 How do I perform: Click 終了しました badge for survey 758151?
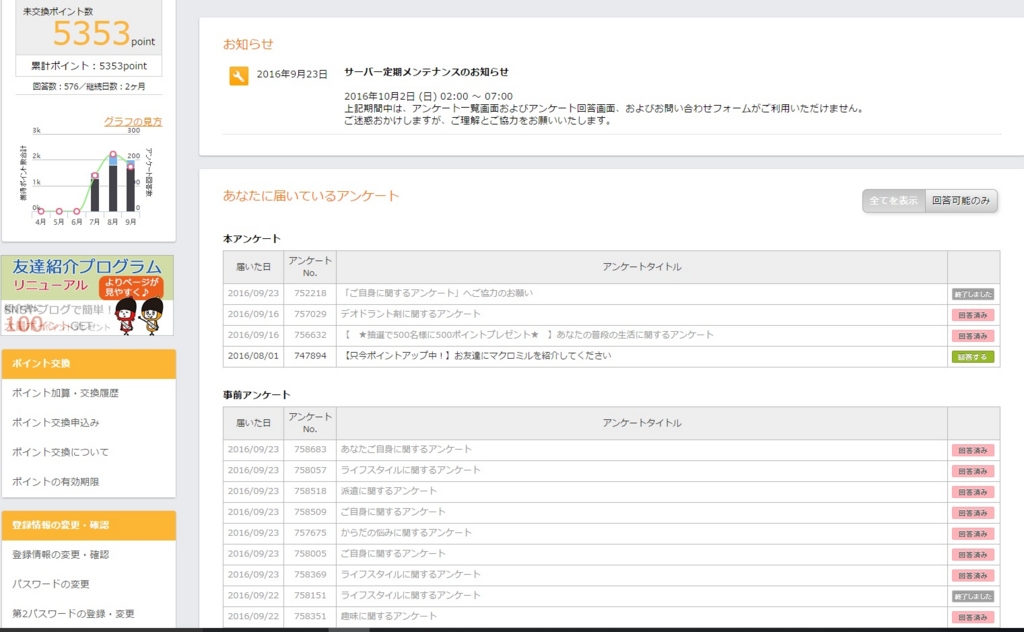coord(972,597)
